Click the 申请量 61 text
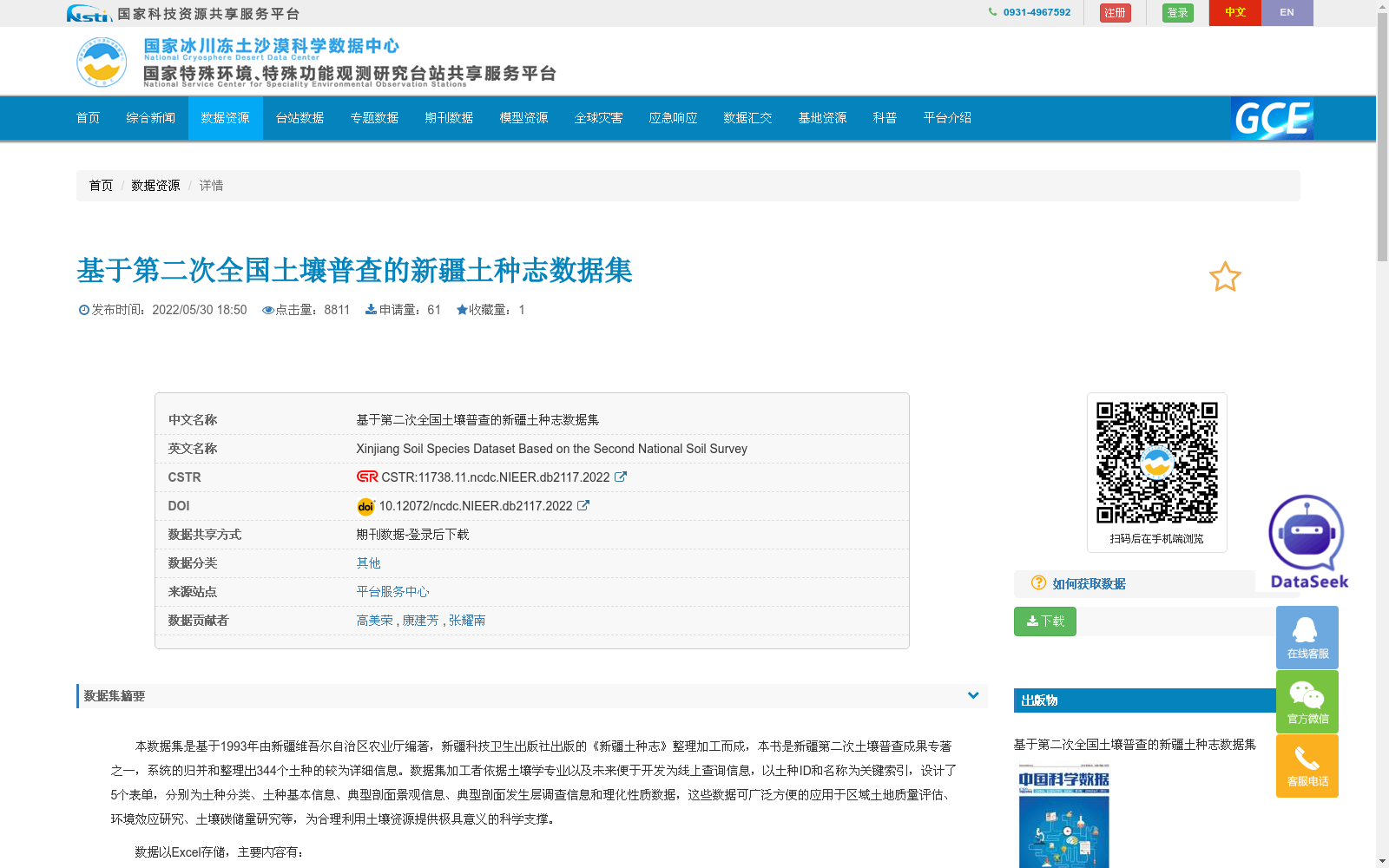Screen dimensions: 1389x868 403,310
